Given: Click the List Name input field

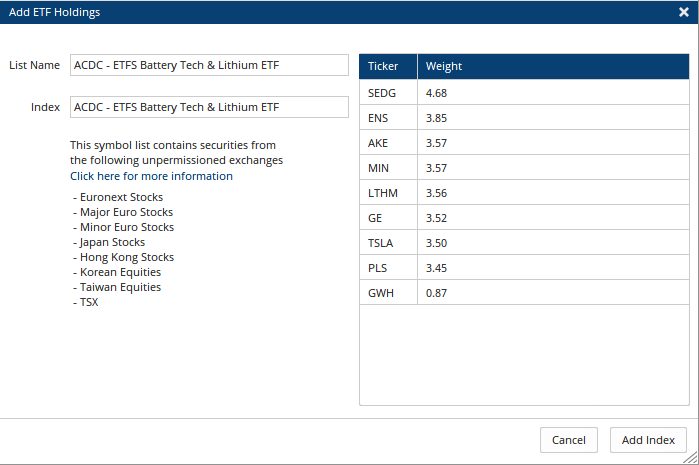Looking at the screenshot, I should (209, 65).
